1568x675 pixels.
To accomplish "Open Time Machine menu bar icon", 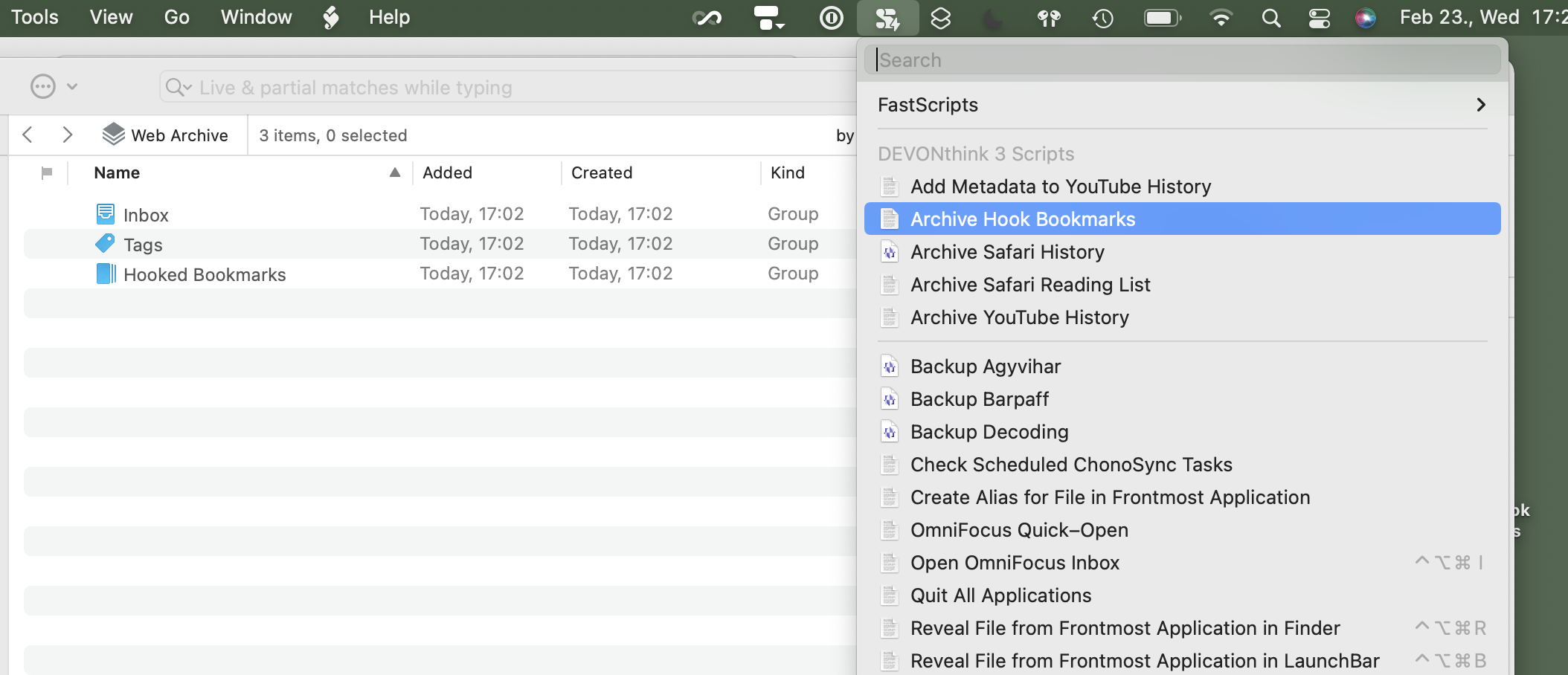I will (1102, 18).
